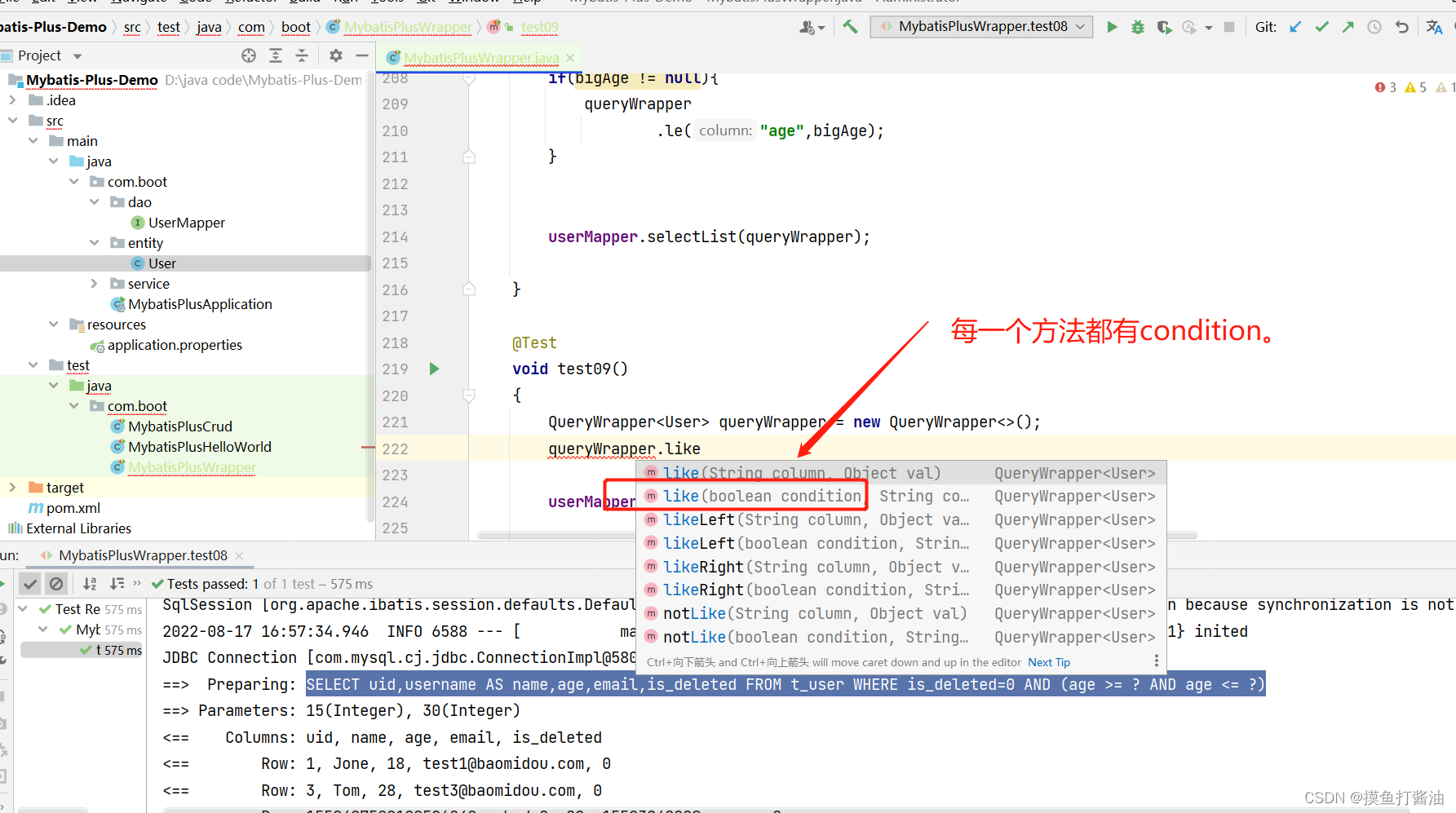Open profiler run options dropdown arrow

tap(1209, 28)
